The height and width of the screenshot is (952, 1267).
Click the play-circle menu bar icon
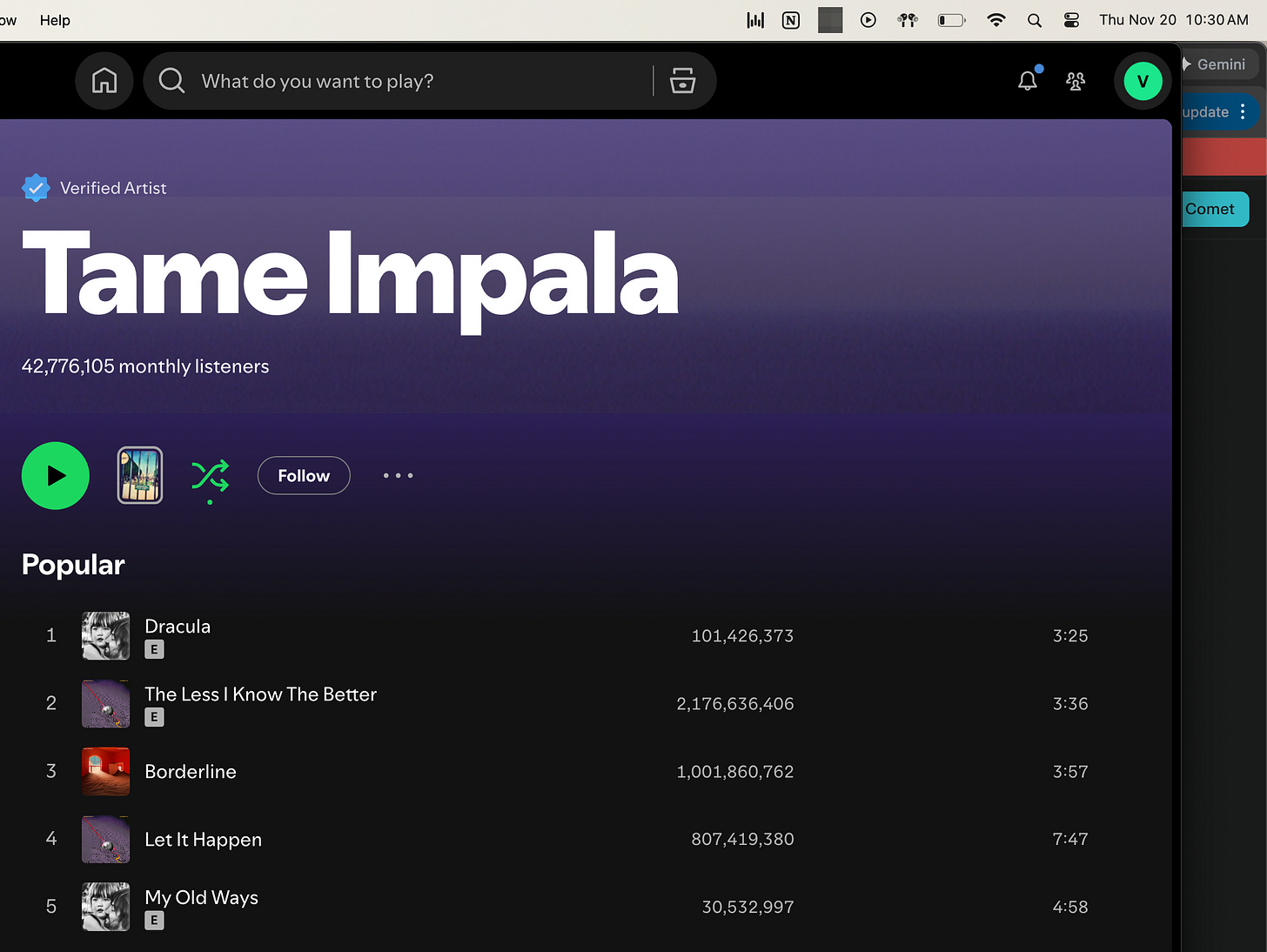tap(868, 20)
